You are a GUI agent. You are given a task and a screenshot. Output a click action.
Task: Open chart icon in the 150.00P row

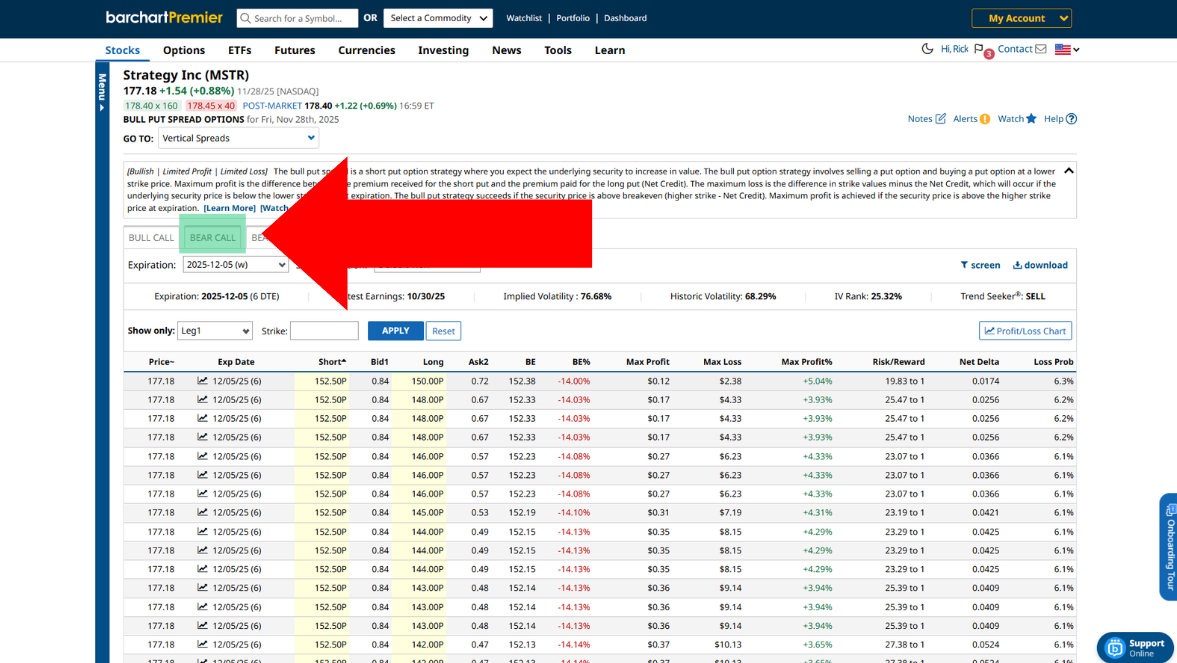tap(202, 381)
